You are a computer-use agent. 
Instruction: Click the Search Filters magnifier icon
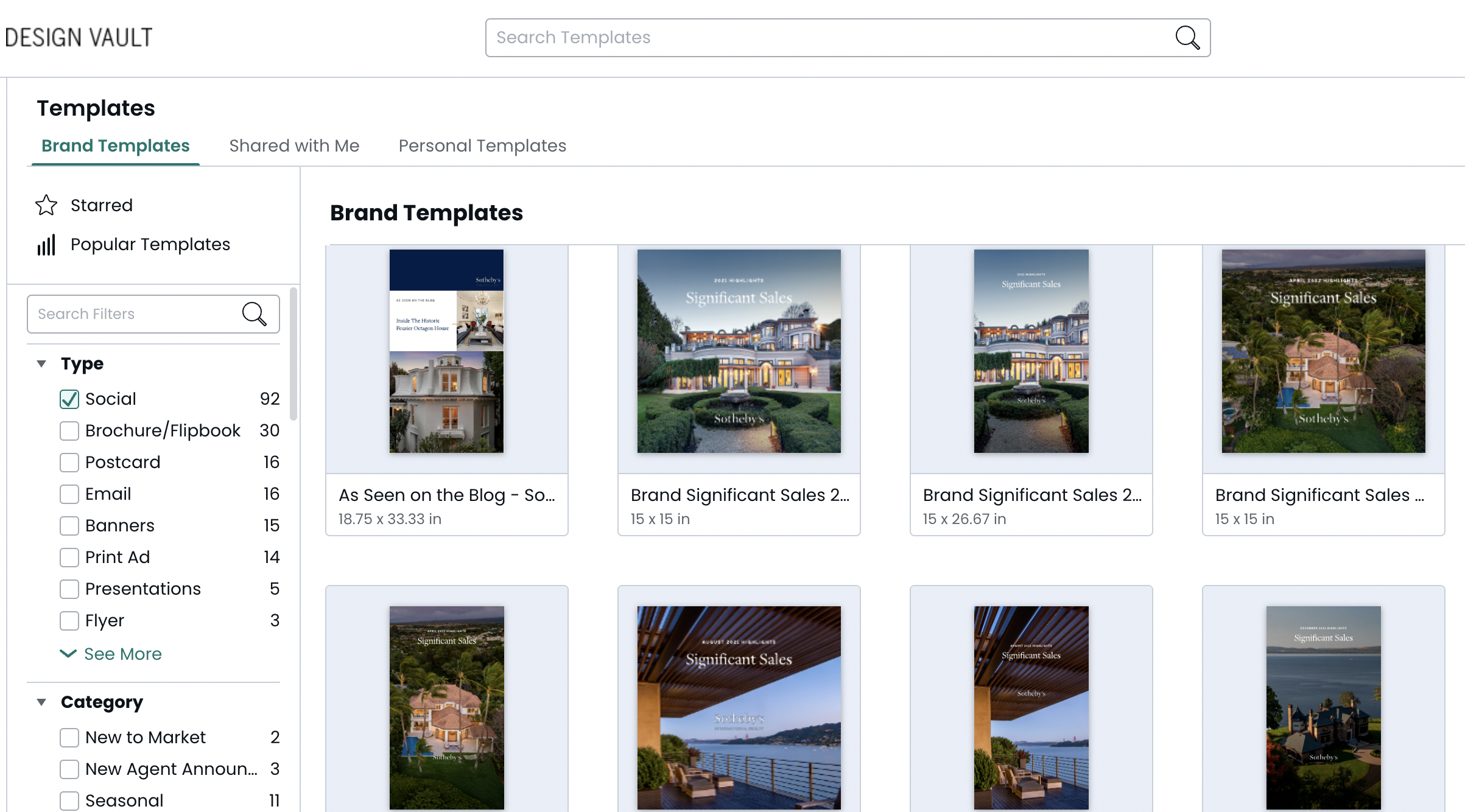point(254,314)
